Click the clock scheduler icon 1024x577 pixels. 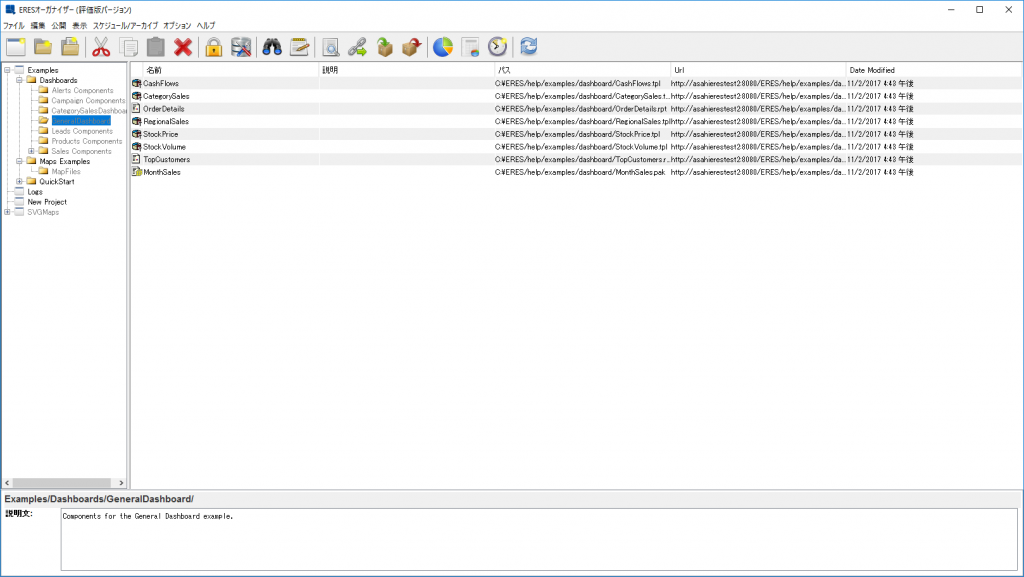(x=498, y=47)
